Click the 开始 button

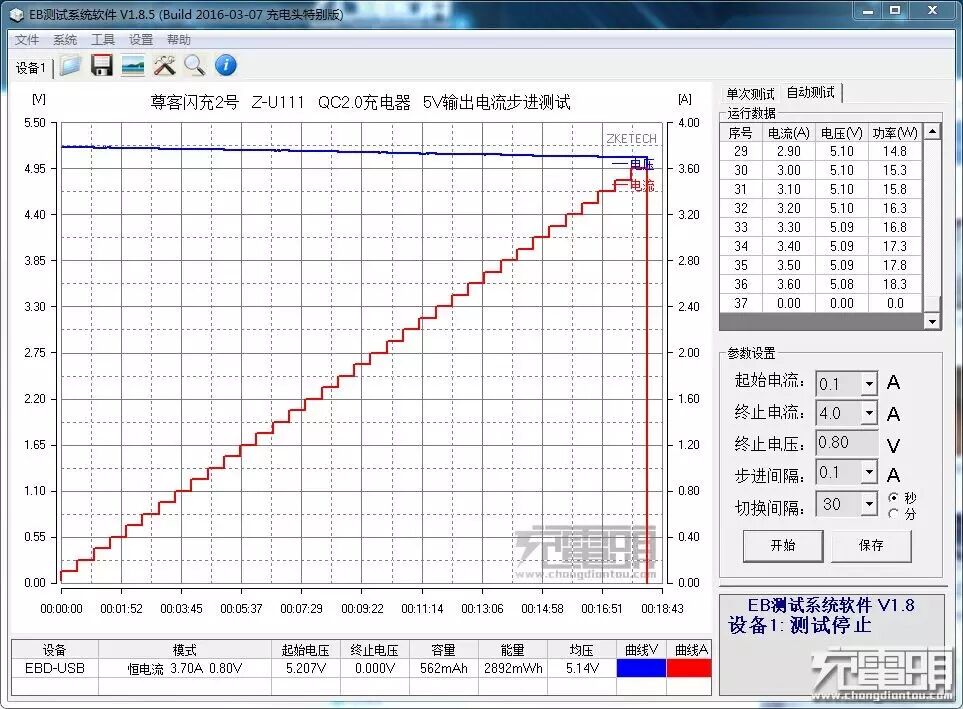(x=783, y=546)
